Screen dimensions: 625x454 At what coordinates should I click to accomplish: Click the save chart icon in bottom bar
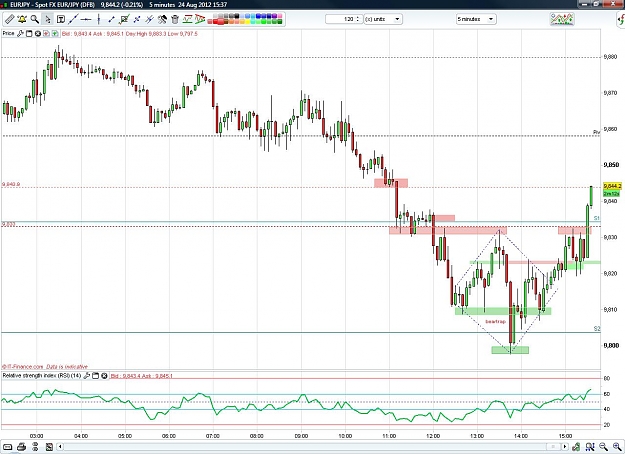[x=49, y=446]
